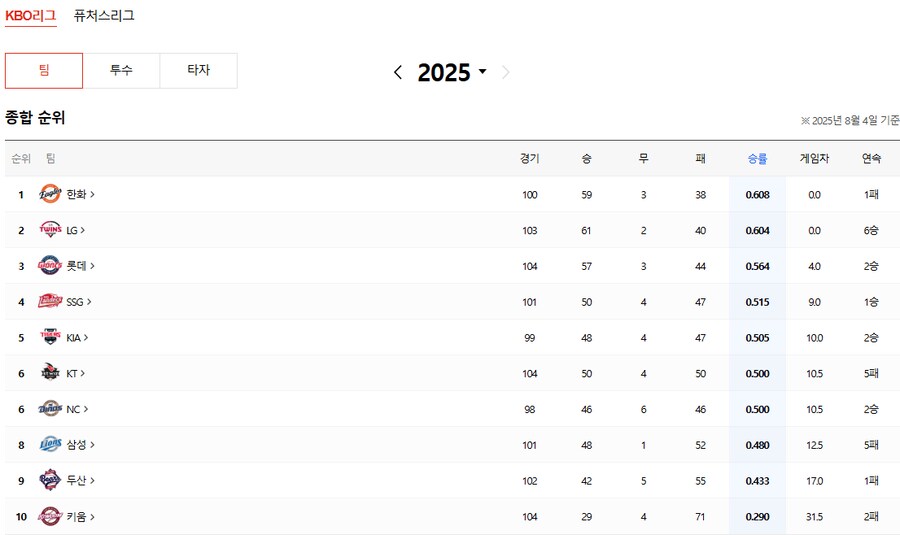The width and height of the screenshot is (900, 535).
Task: Select the 팀 category tab
Action: (x=44, y=71)
